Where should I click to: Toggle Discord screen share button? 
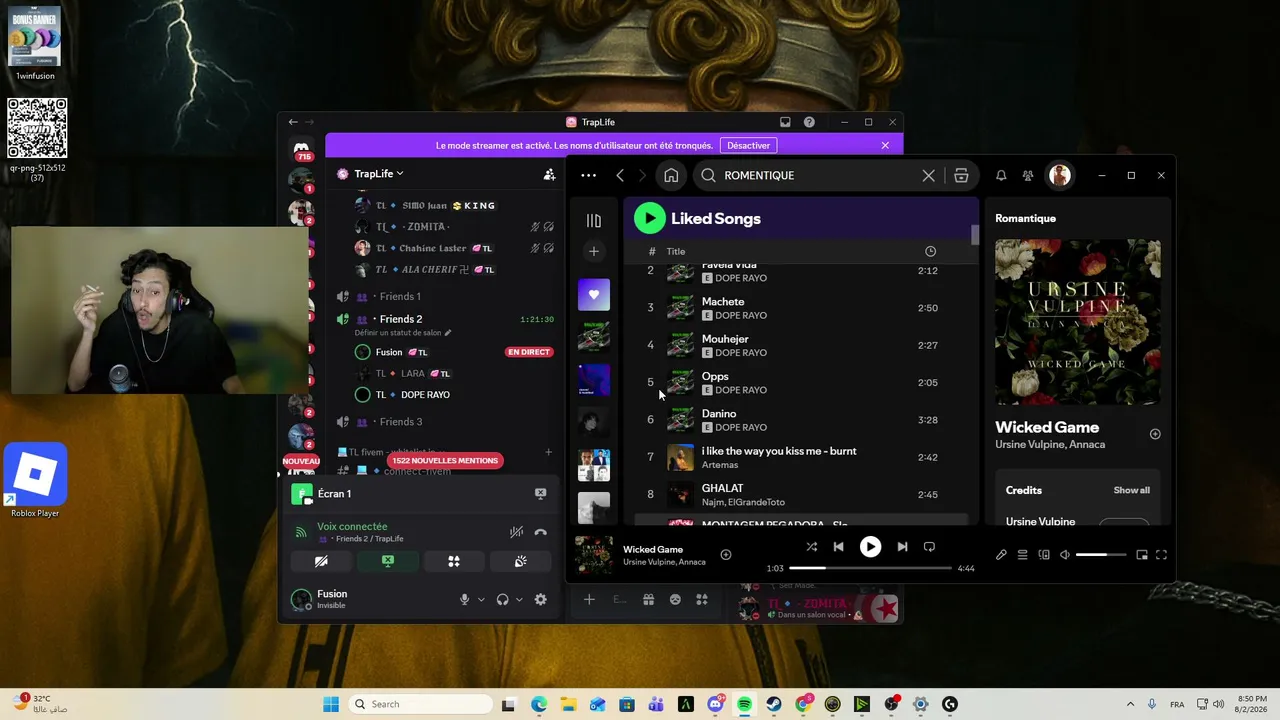388,562
